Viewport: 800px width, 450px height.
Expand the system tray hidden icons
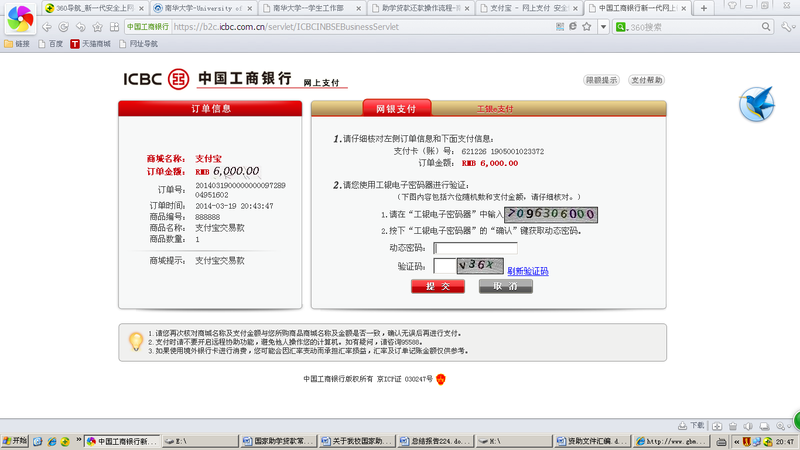(x=737, y=442)
